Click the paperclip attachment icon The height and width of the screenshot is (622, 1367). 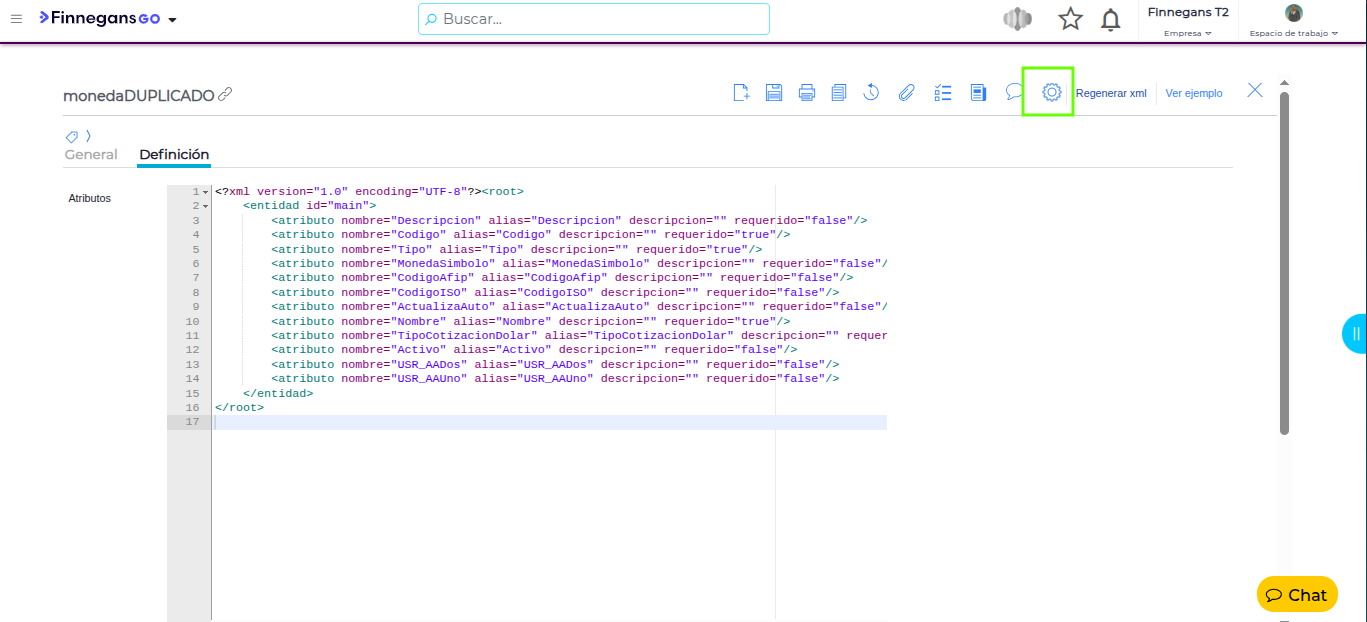click(906, 93)
